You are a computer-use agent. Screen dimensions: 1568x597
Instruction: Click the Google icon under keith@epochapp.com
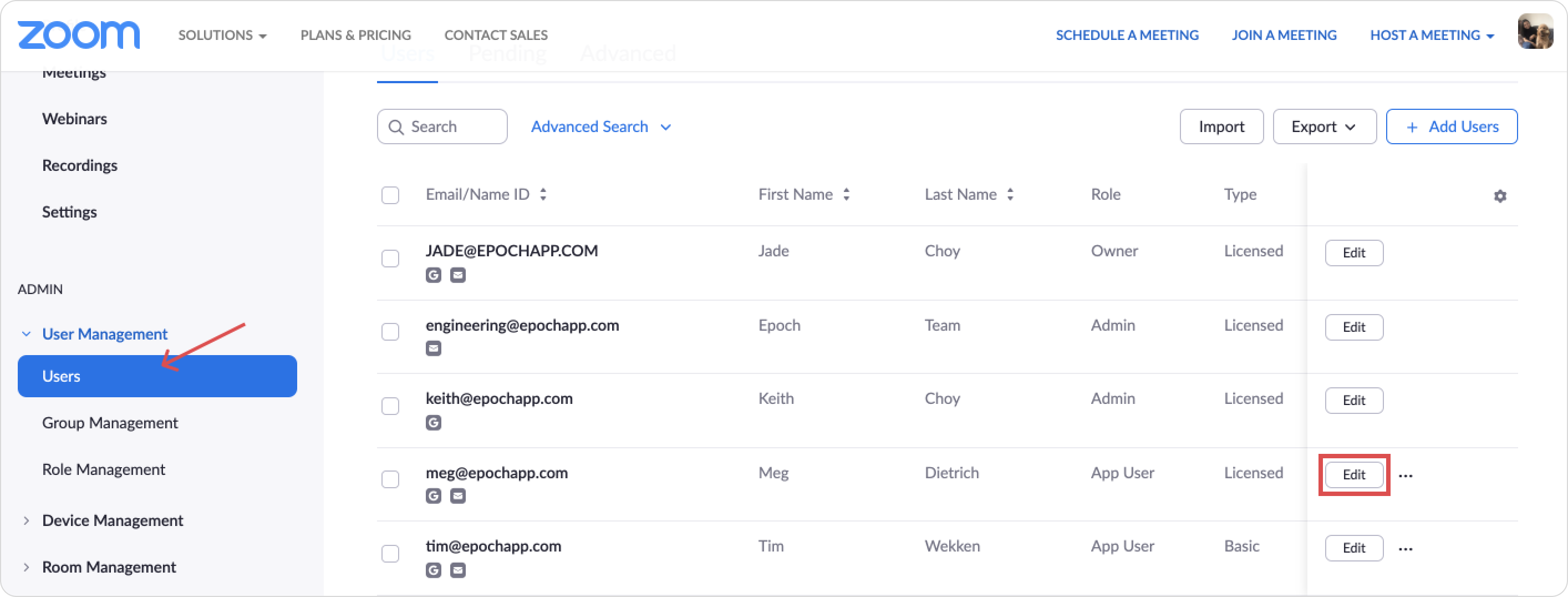point(434,422)
